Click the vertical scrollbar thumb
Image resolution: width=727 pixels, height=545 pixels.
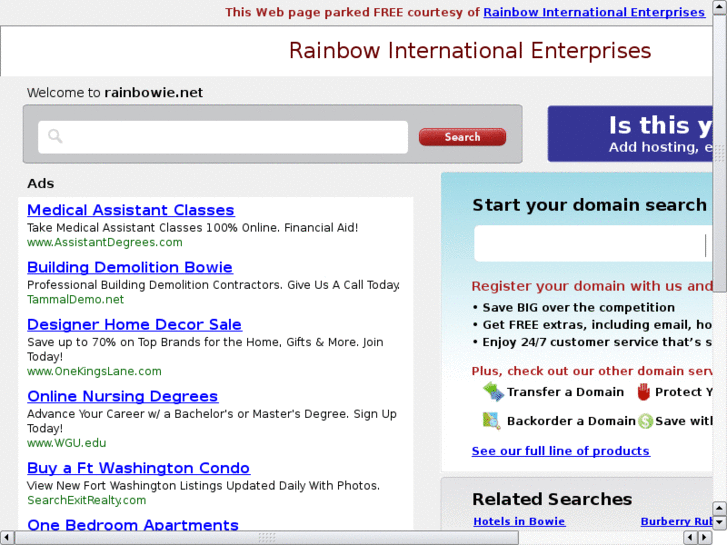719,154
